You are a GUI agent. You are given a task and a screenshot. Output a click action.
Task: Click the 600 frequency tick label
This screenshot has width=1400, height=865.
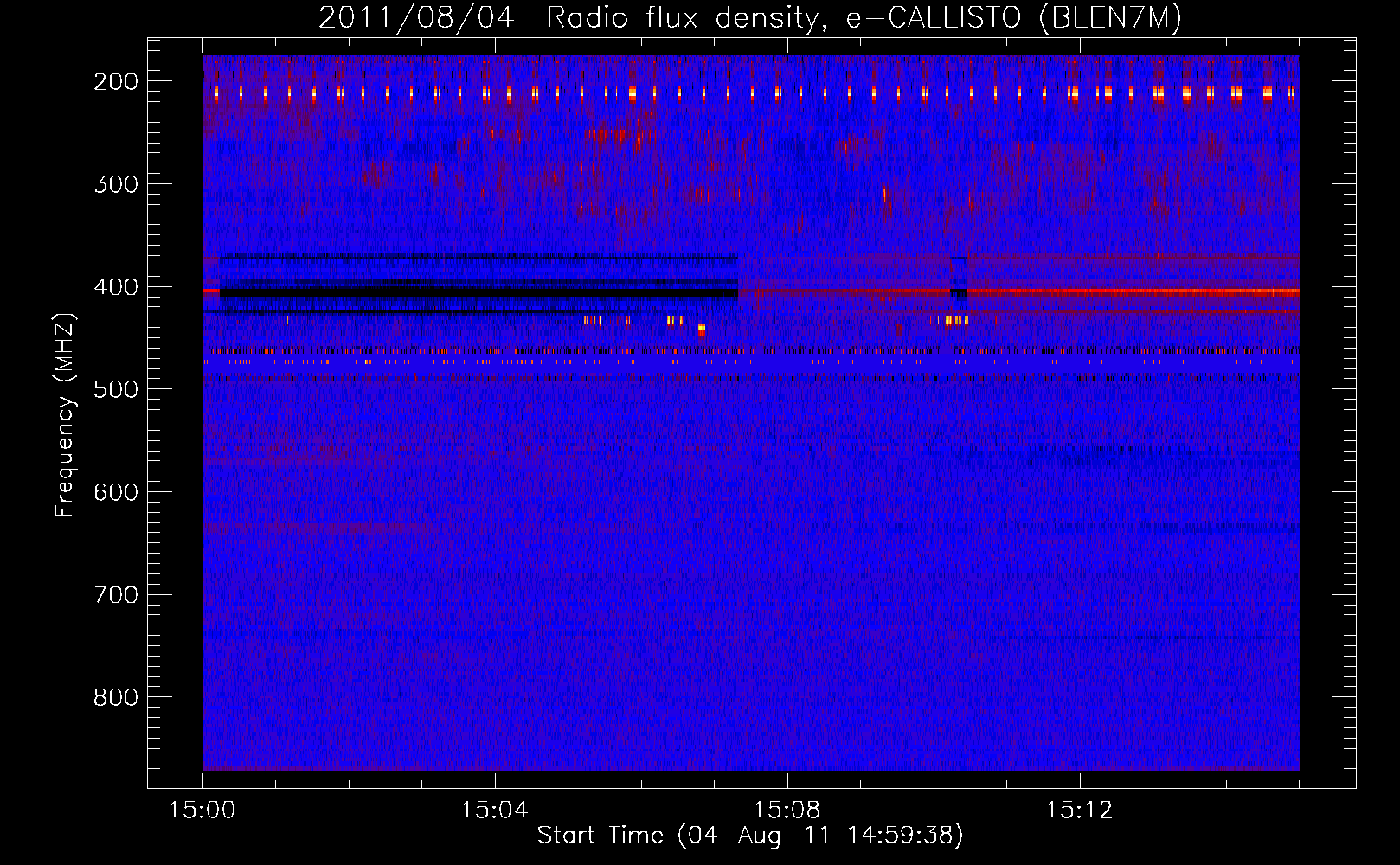pos(116,492)
